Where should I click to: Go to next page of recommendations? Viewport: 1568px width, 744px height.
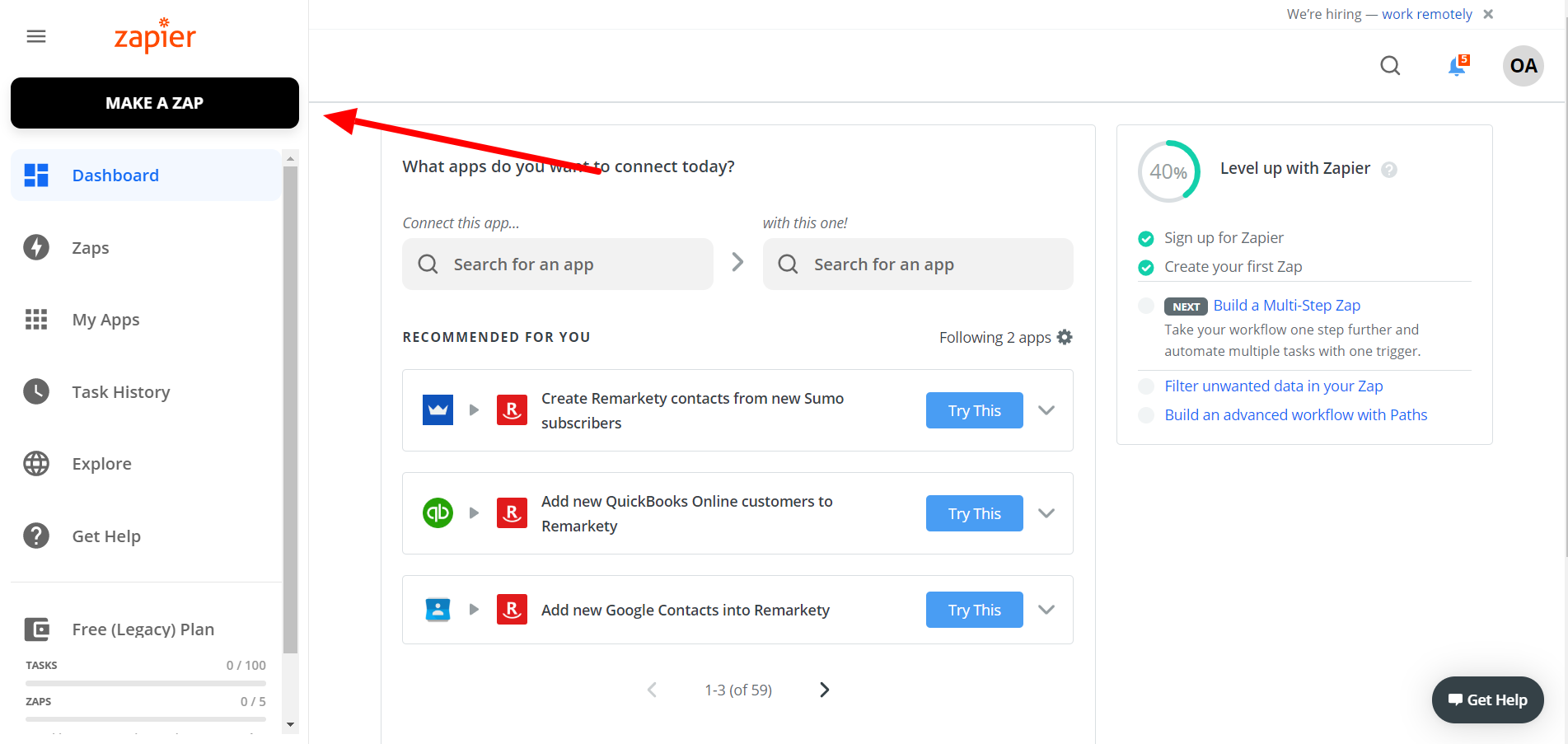[824, 690]
